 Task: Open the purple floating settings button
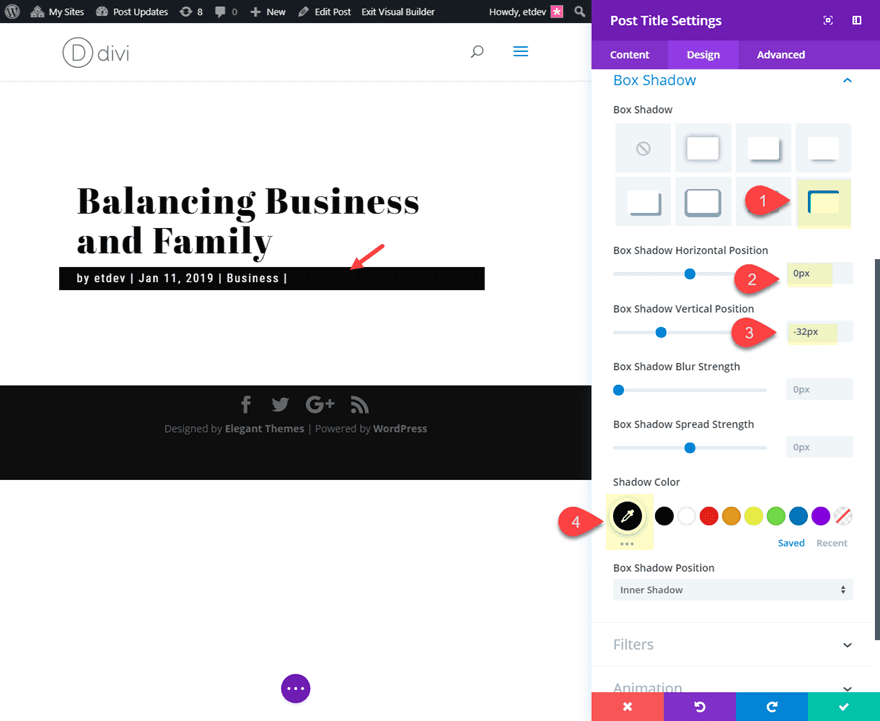tap(295, 688)
